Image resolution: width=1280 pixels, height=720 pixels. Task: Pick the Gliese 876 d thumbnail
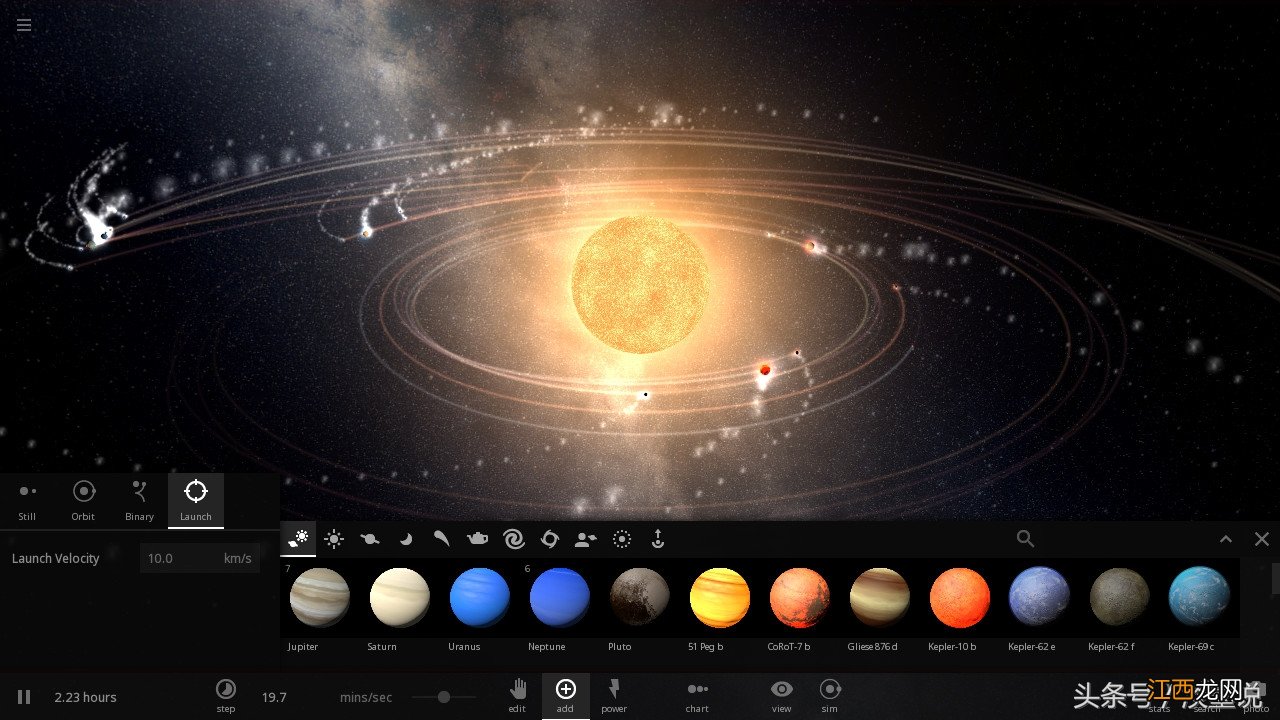pos(880,598)
